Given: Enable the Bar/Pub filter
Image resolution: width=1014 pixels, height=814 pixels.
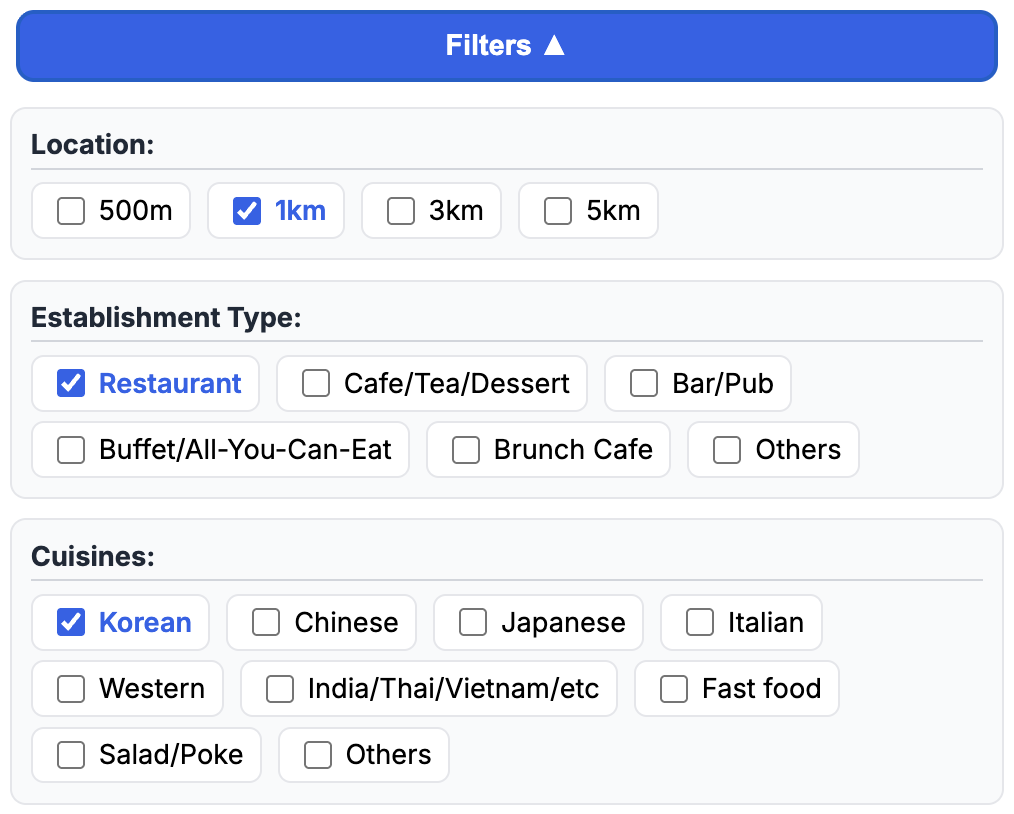Looking at the screenshot, I should click(644, 384).
